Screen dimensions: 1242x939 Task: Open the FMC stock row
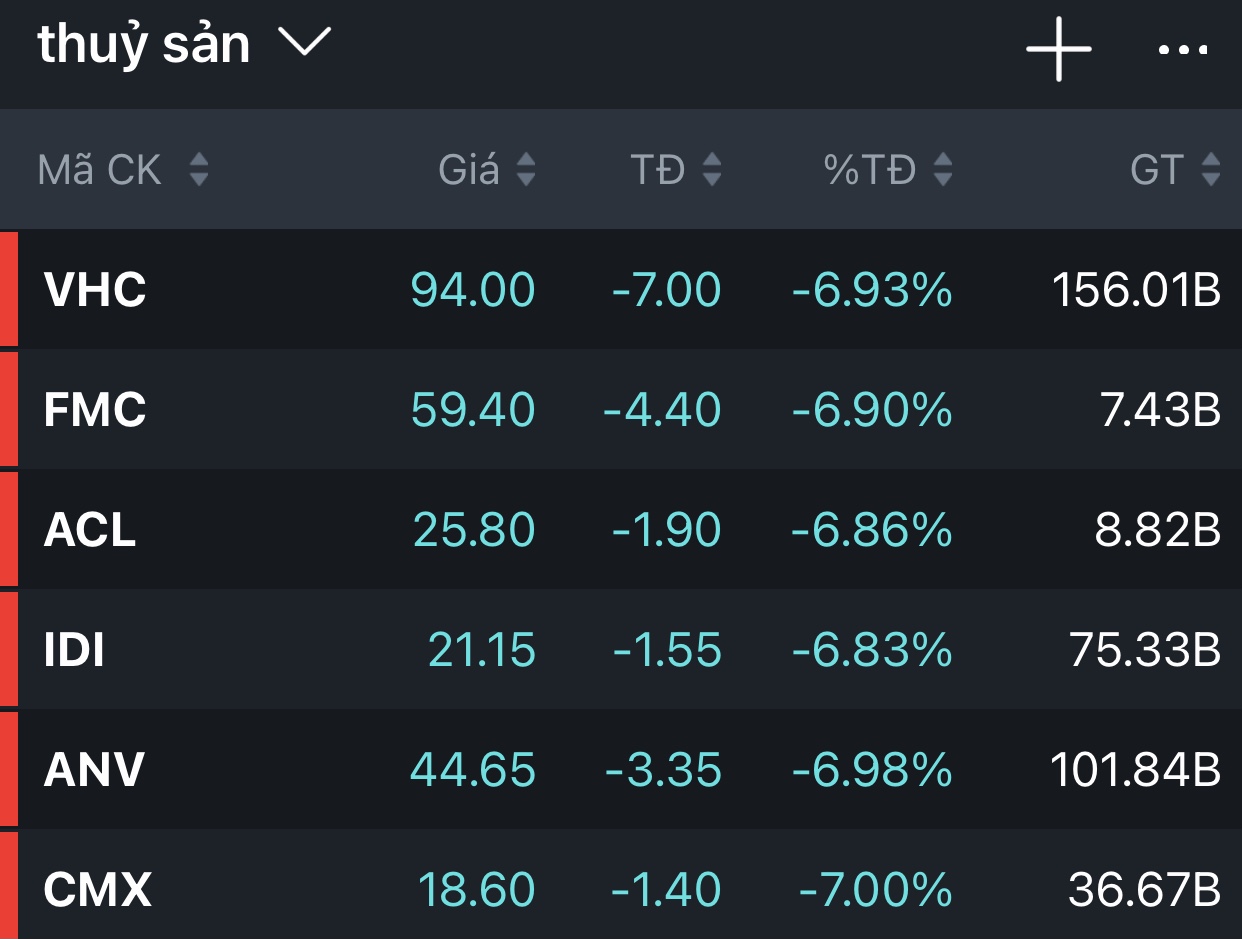(x=620, y=410)
